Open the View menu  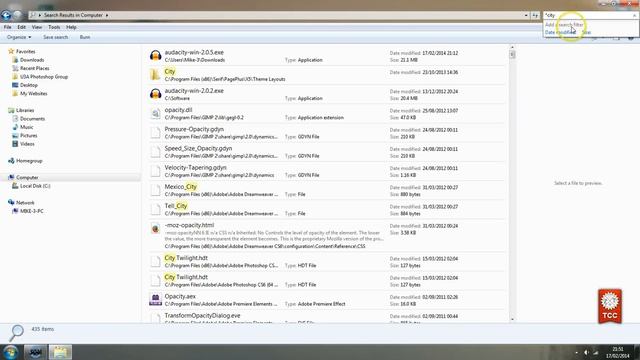click(37, 27)
